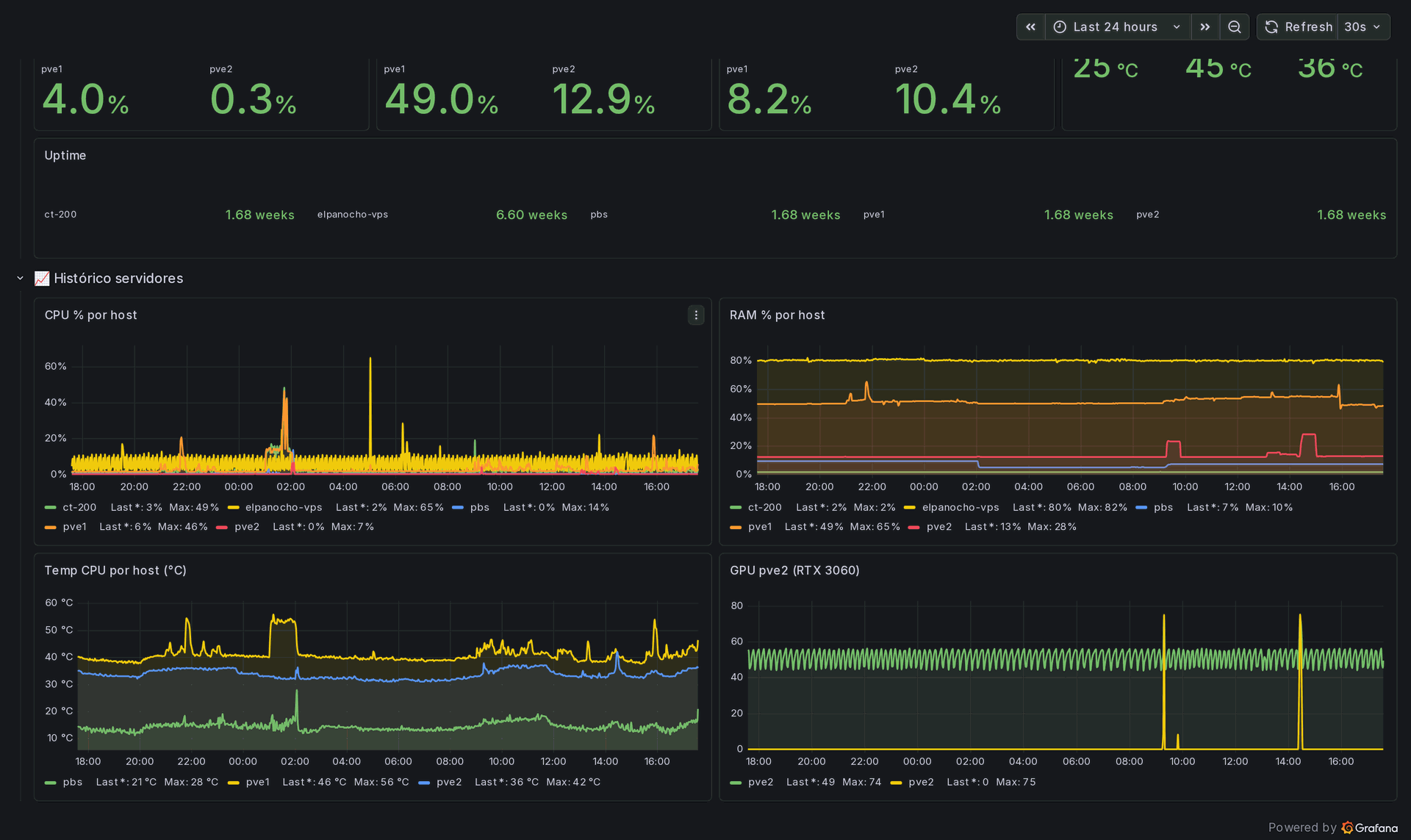The image size is (1411, 840).
Task: Click the Uptime panel title
Action: pyautogui.click(x=65, y=155)
